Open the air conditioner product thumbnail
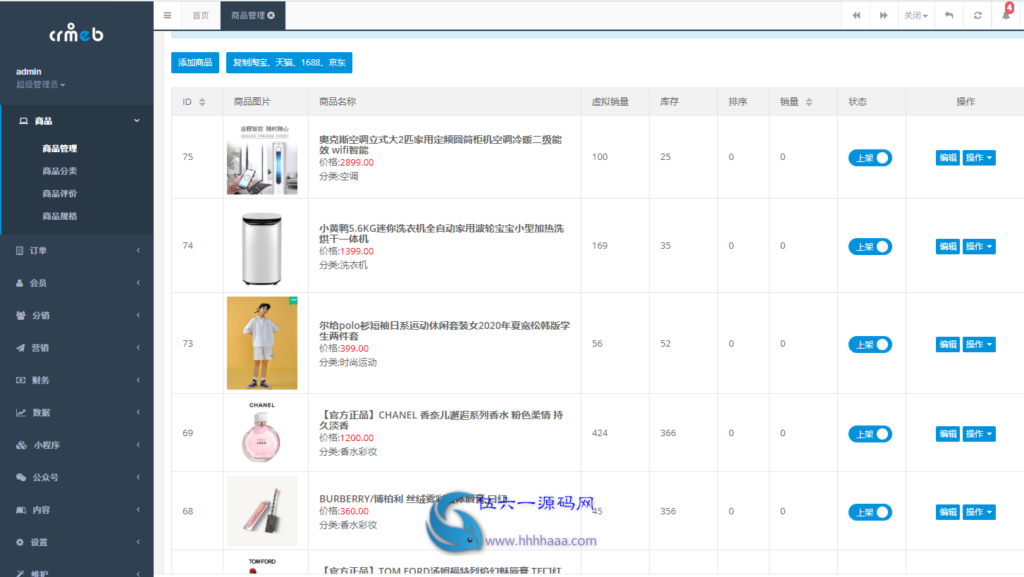 [262, 158]
